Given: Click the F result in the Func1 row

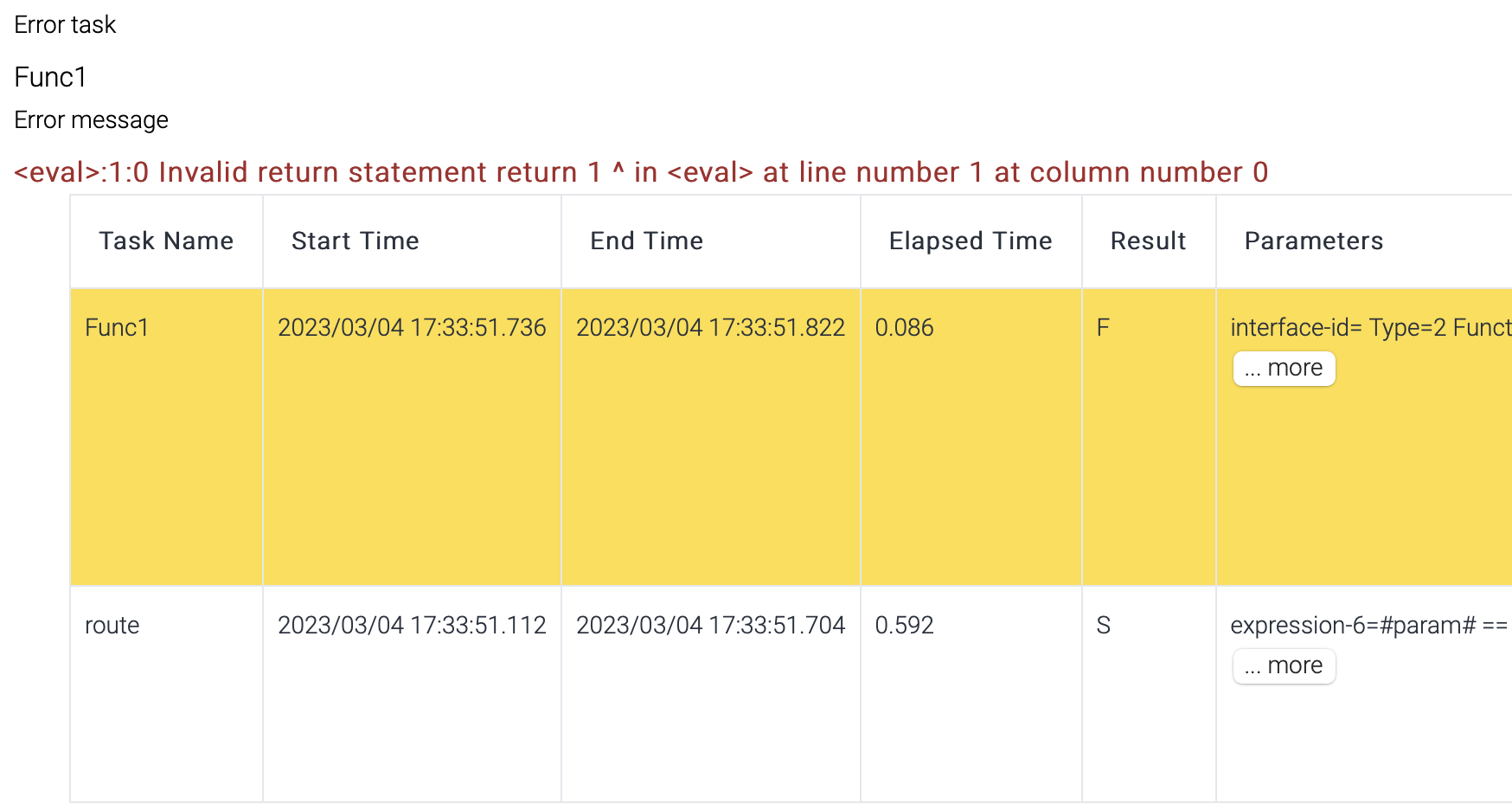Looking at the screenshot, I should click(1103, 328).
